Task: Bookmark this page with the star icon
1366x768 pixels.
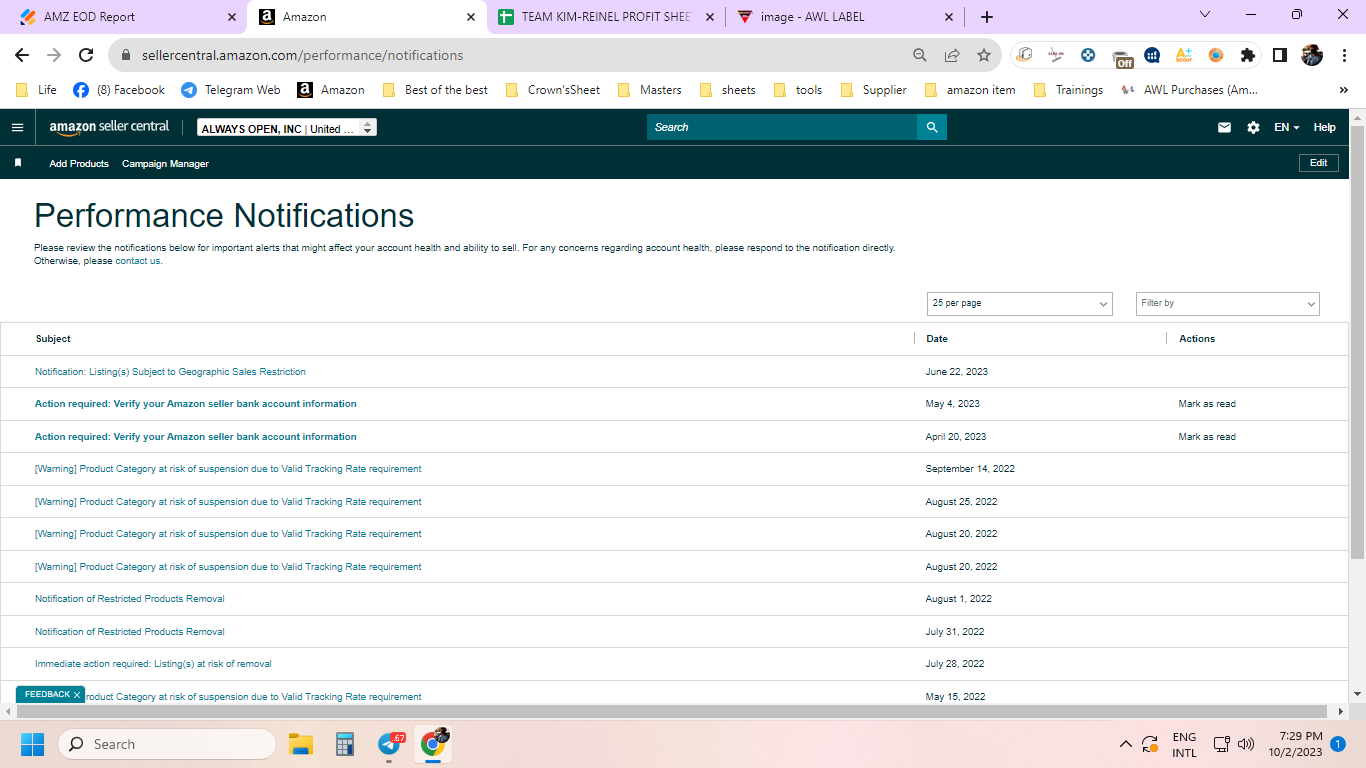Action: point(984,55)
